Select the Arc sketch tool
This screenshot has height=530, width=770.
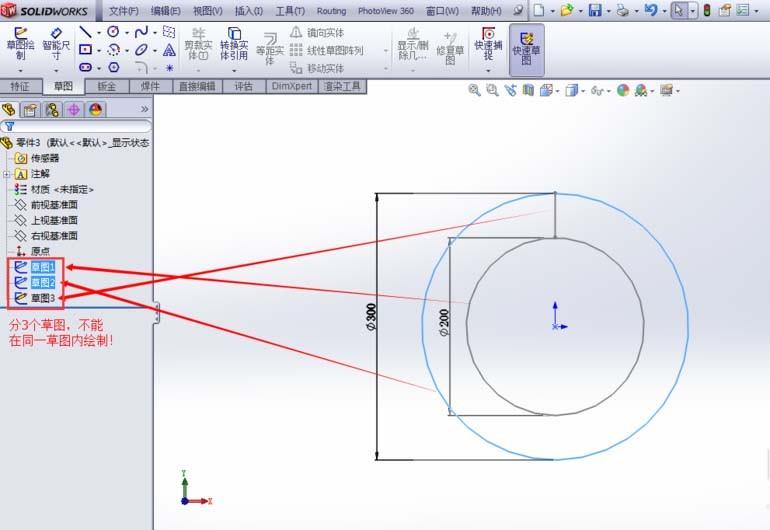[x=113, y=50]
